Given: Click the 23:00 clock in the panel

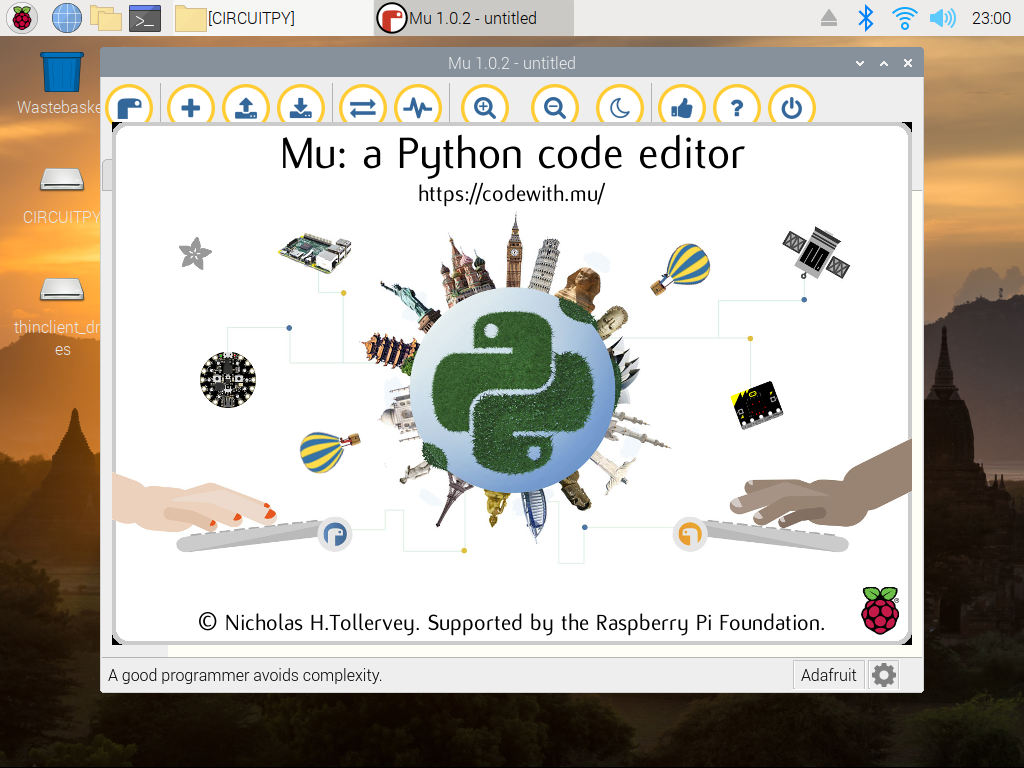Looking at the screenshot, I should click(991, 18).
